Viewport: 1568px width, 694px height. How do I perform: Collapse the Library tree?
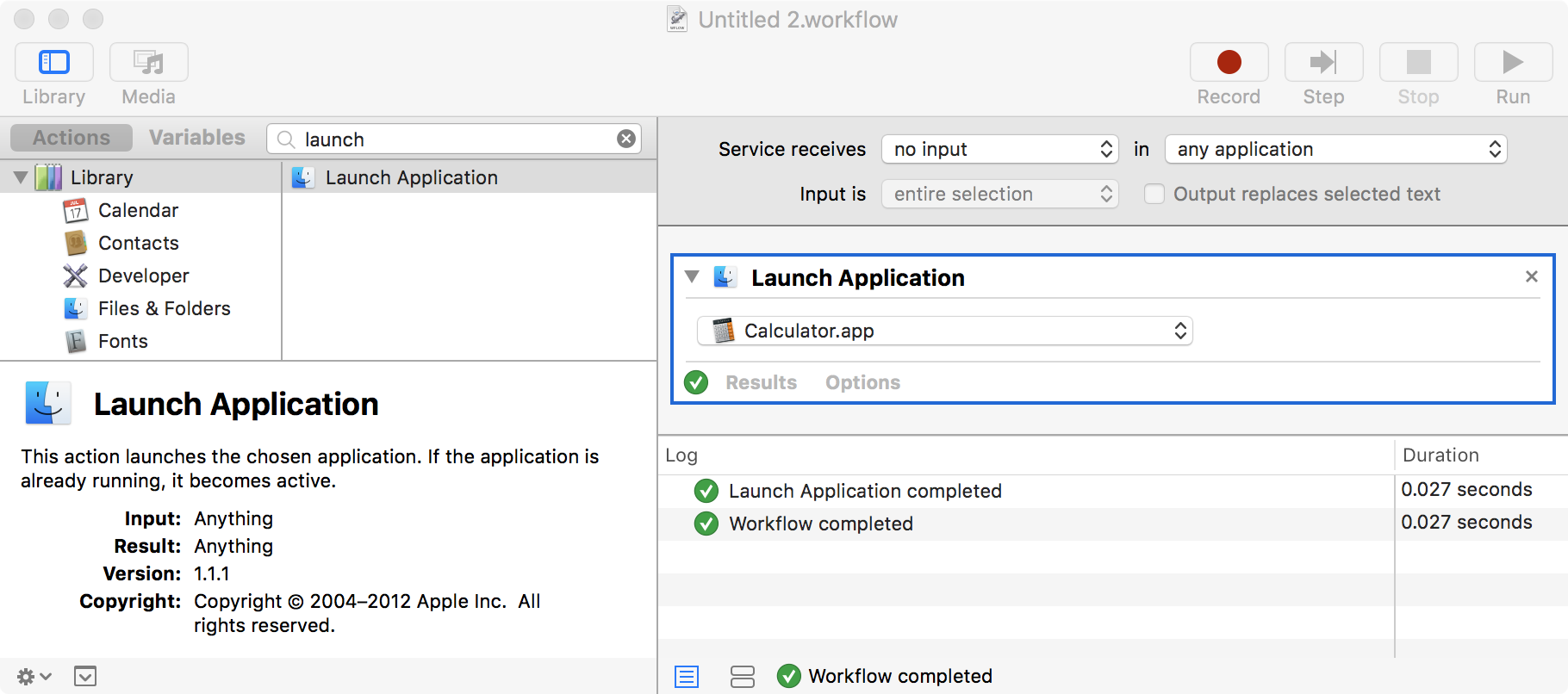pos(21,177)
